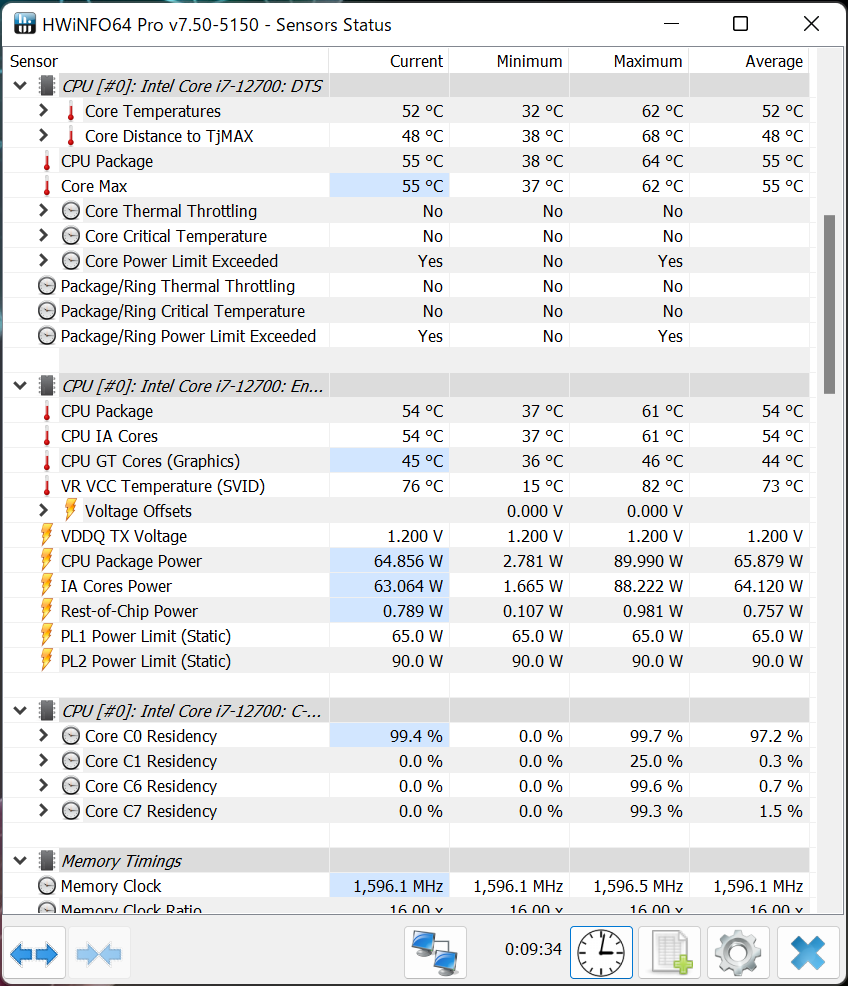Click the vertical scrollbar thumb

click(829, 303)
